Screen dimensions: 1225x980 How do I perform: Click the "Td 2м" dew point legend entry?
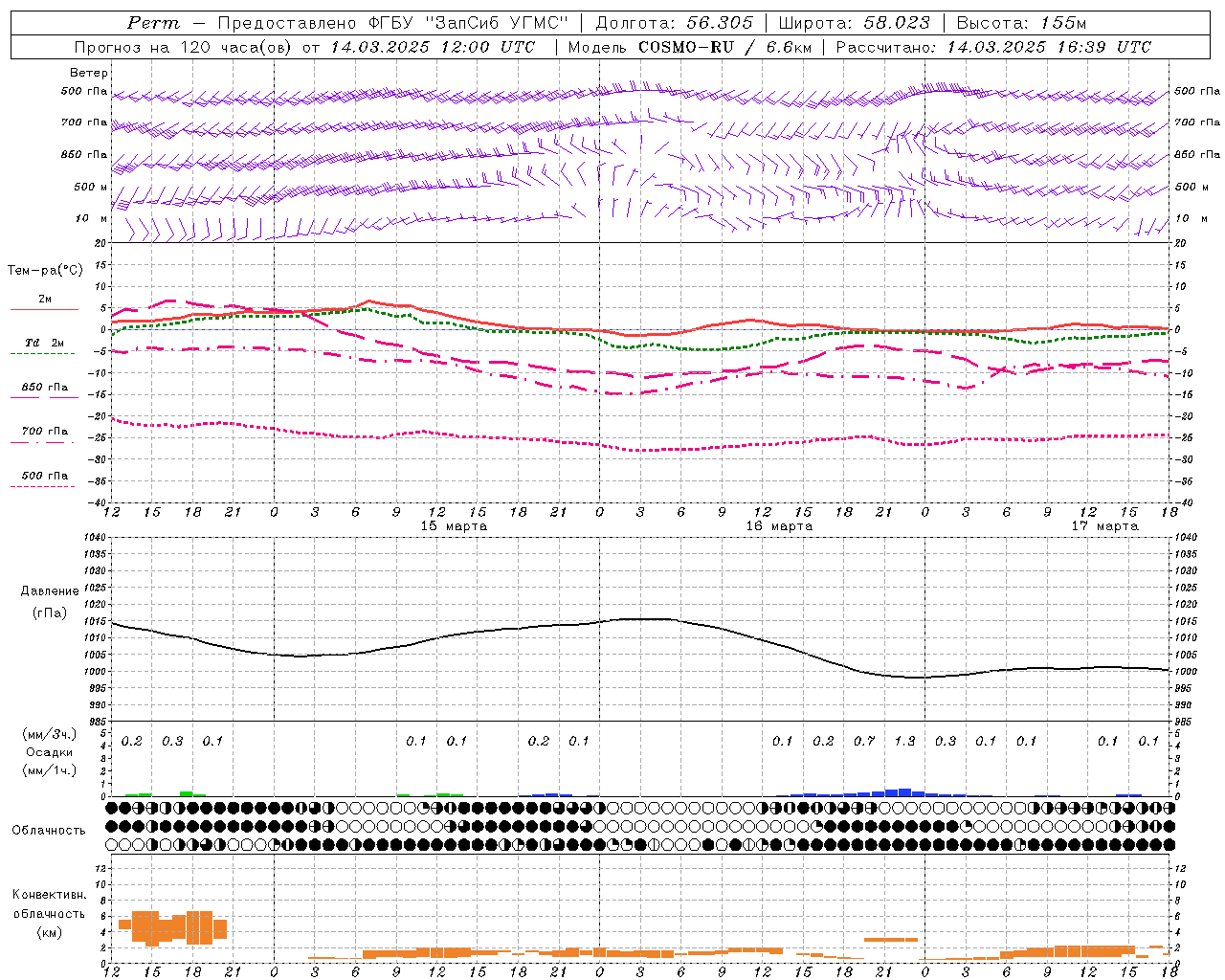click(x=45, y=343)
